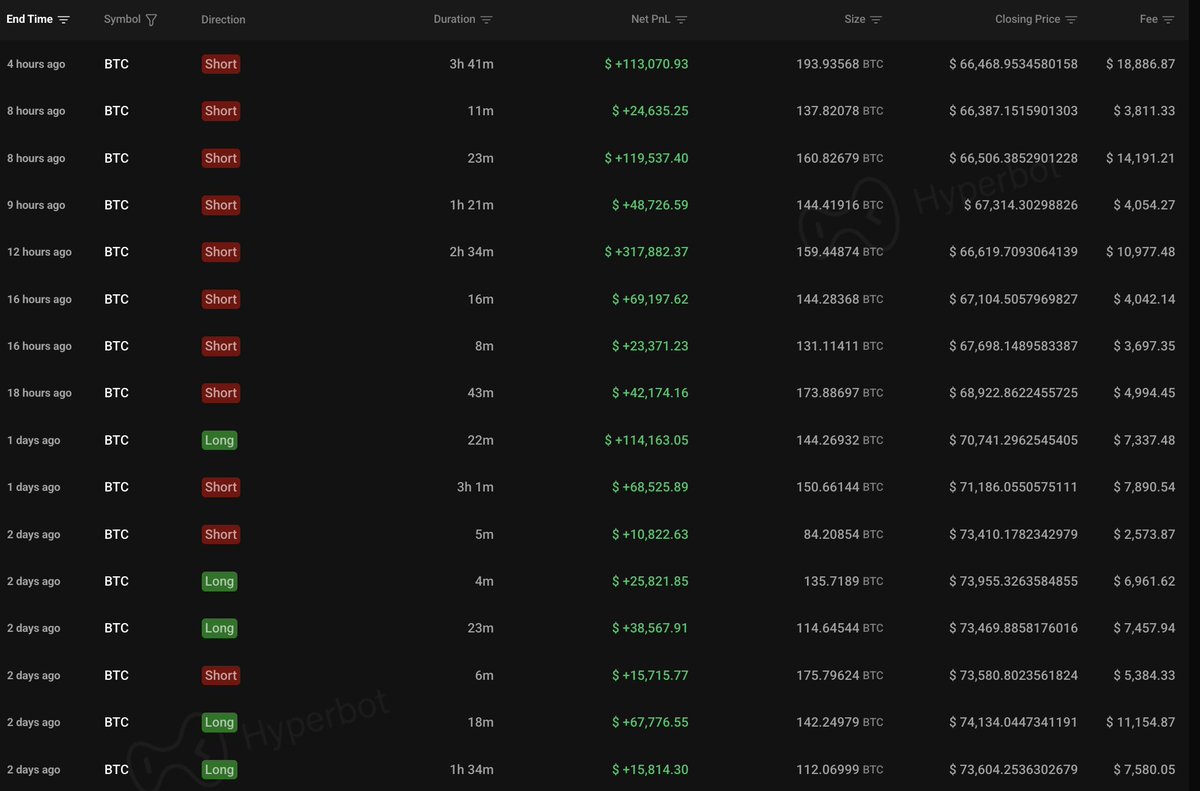The width and height of the screenshot is (1200, 791).
Task: Click fee value $ 11,154.87
Action: (x=1141, y=722)
